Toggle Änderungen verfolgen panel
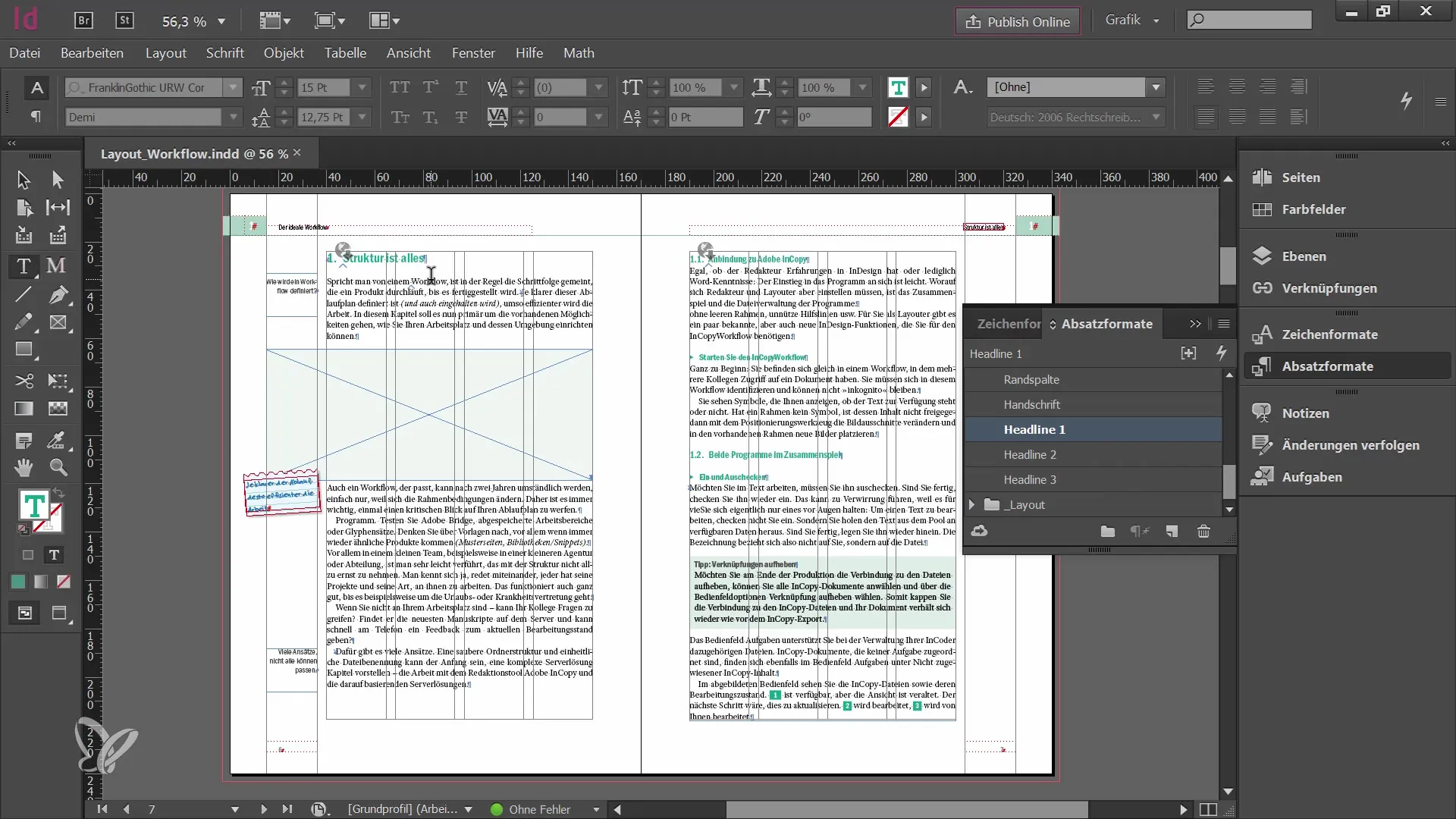1456x819 pixels. [x=1350, y=444]
